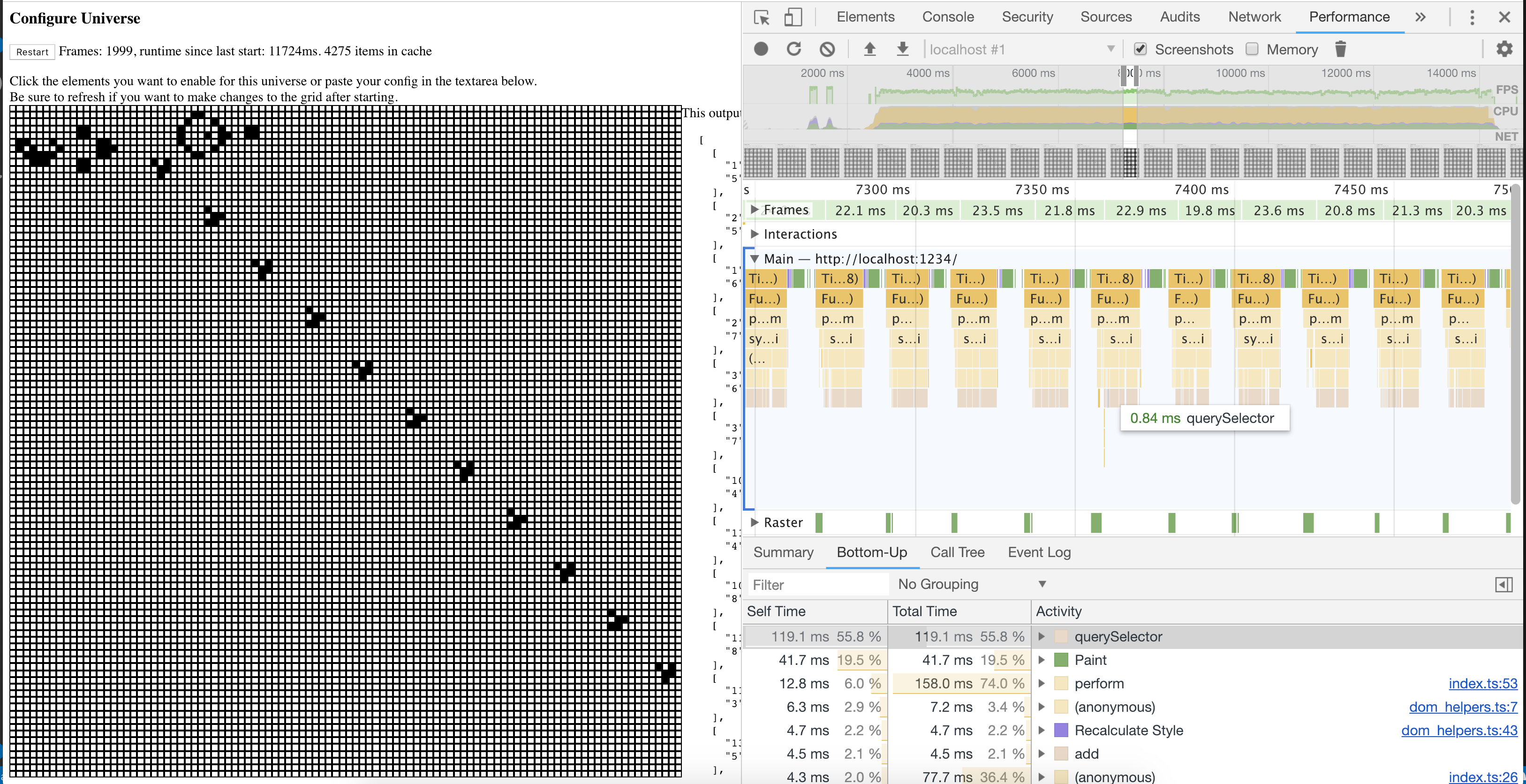Click the Filter input field

(x=817, y=585)
